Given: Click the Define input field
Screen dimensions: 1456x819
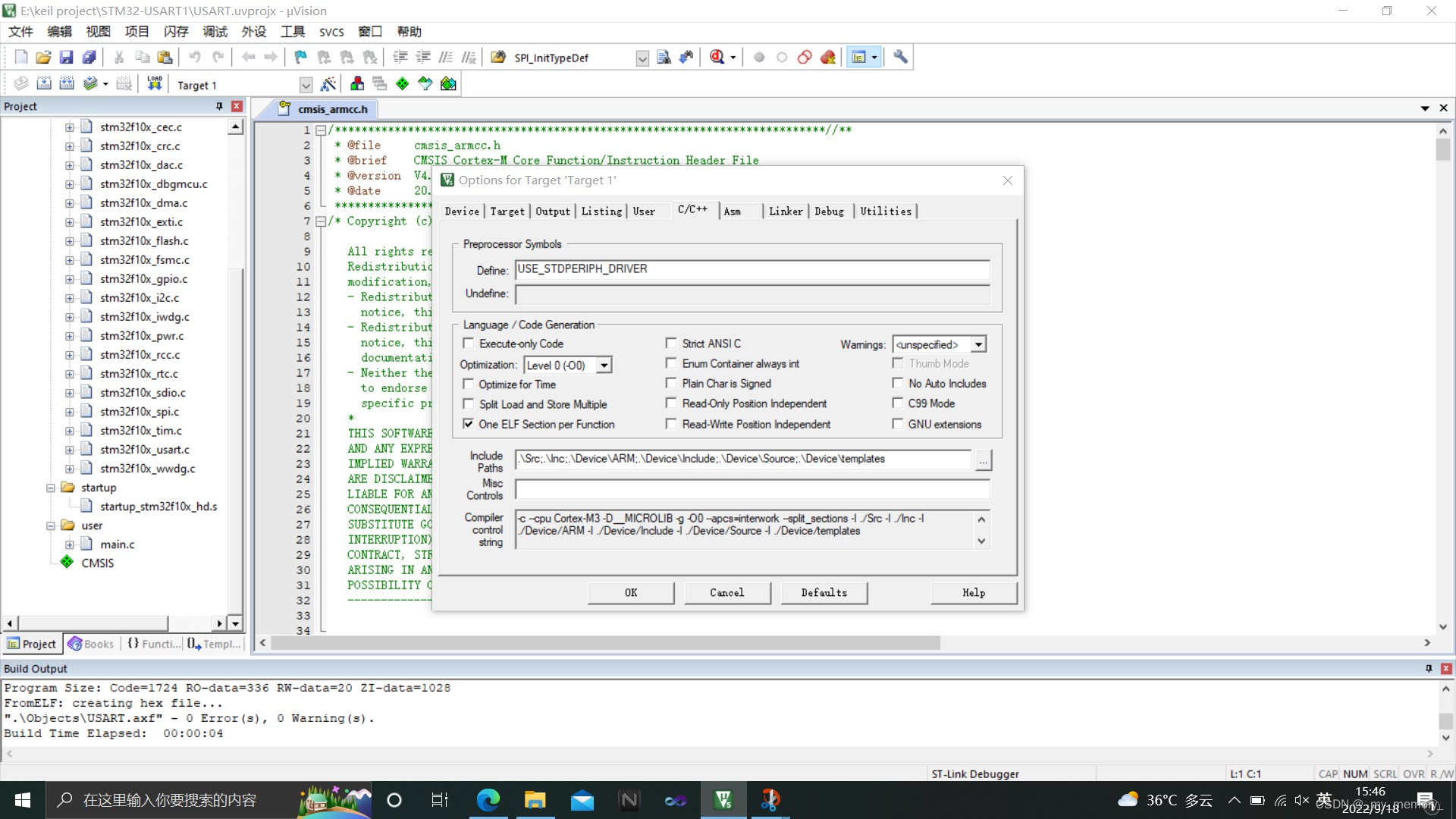Looking at the screenshot, I should pyautogui.click(x=752, y=269).
